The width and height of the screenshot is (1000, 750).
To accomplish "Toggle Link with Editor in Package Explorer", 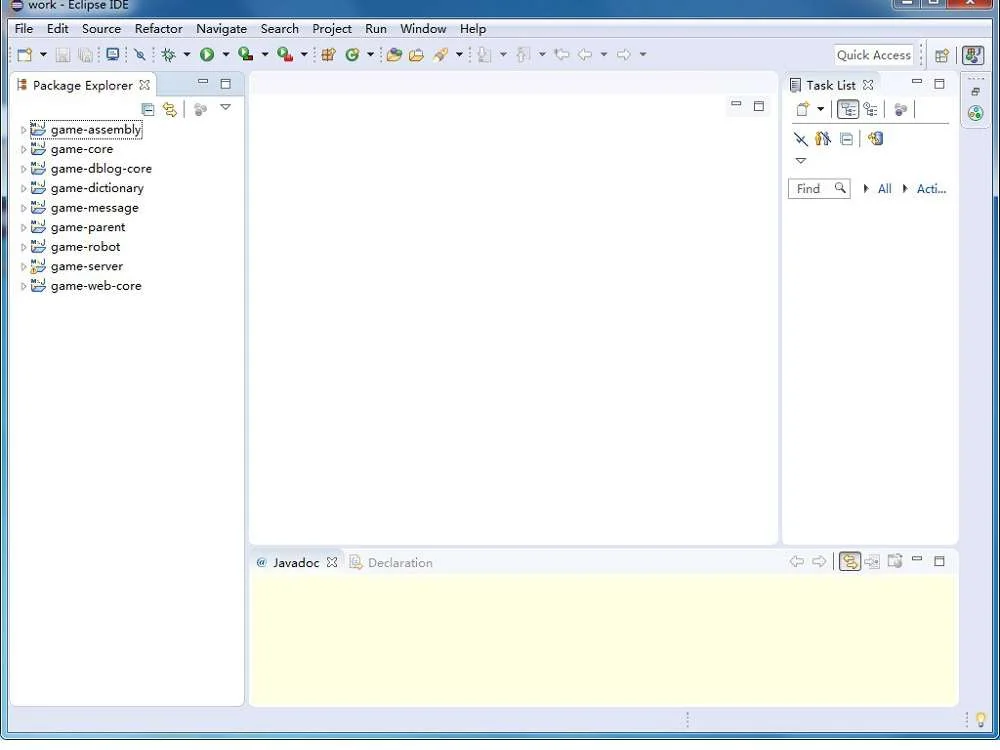I will tap(170, 109).
